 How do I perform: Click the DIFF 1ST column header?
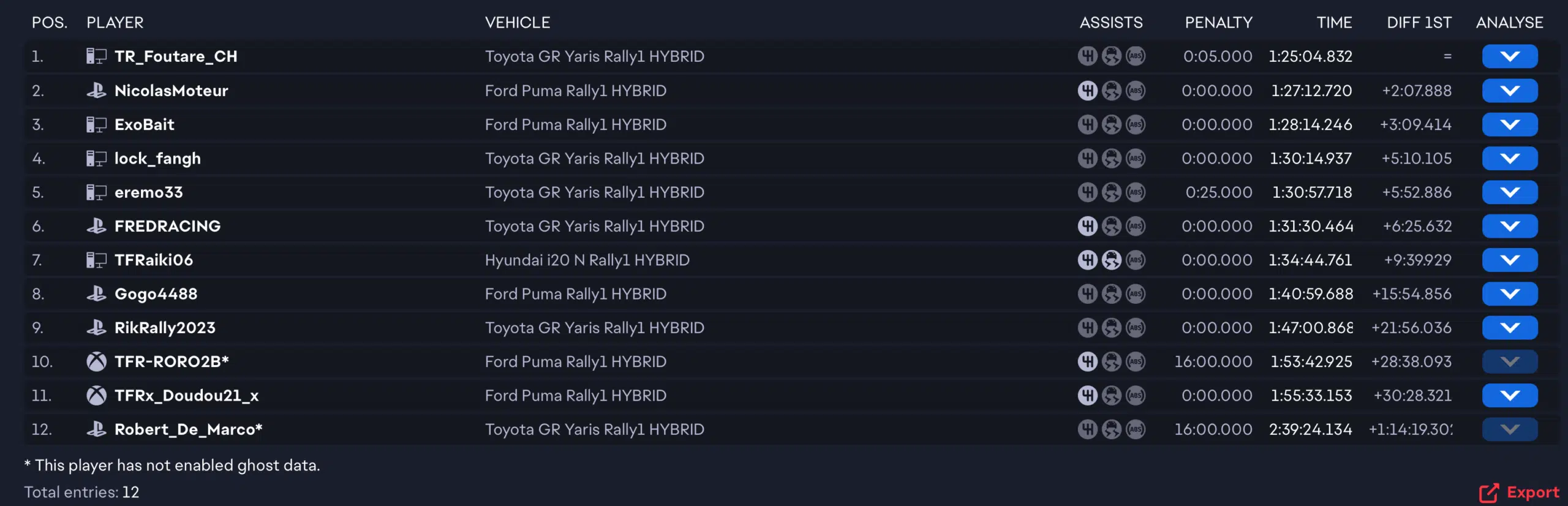[1419, 23]
